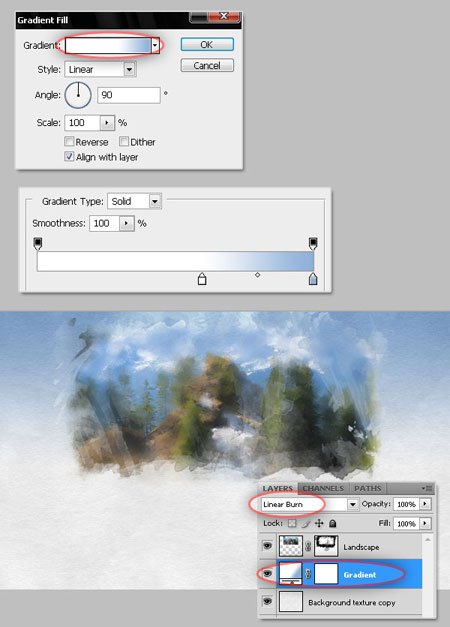Click the lock position move icon
The image size is (450, 627).
tap(319, 523)
